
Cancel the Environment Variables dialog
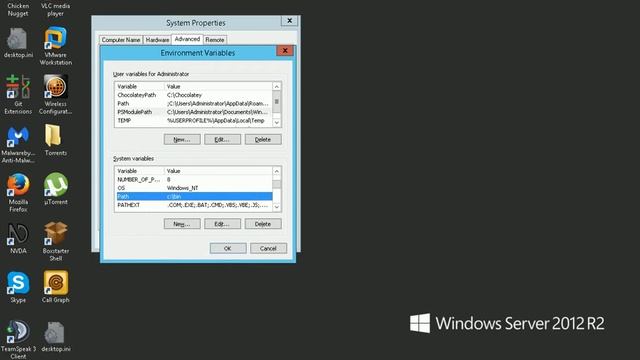pos(268,248)
